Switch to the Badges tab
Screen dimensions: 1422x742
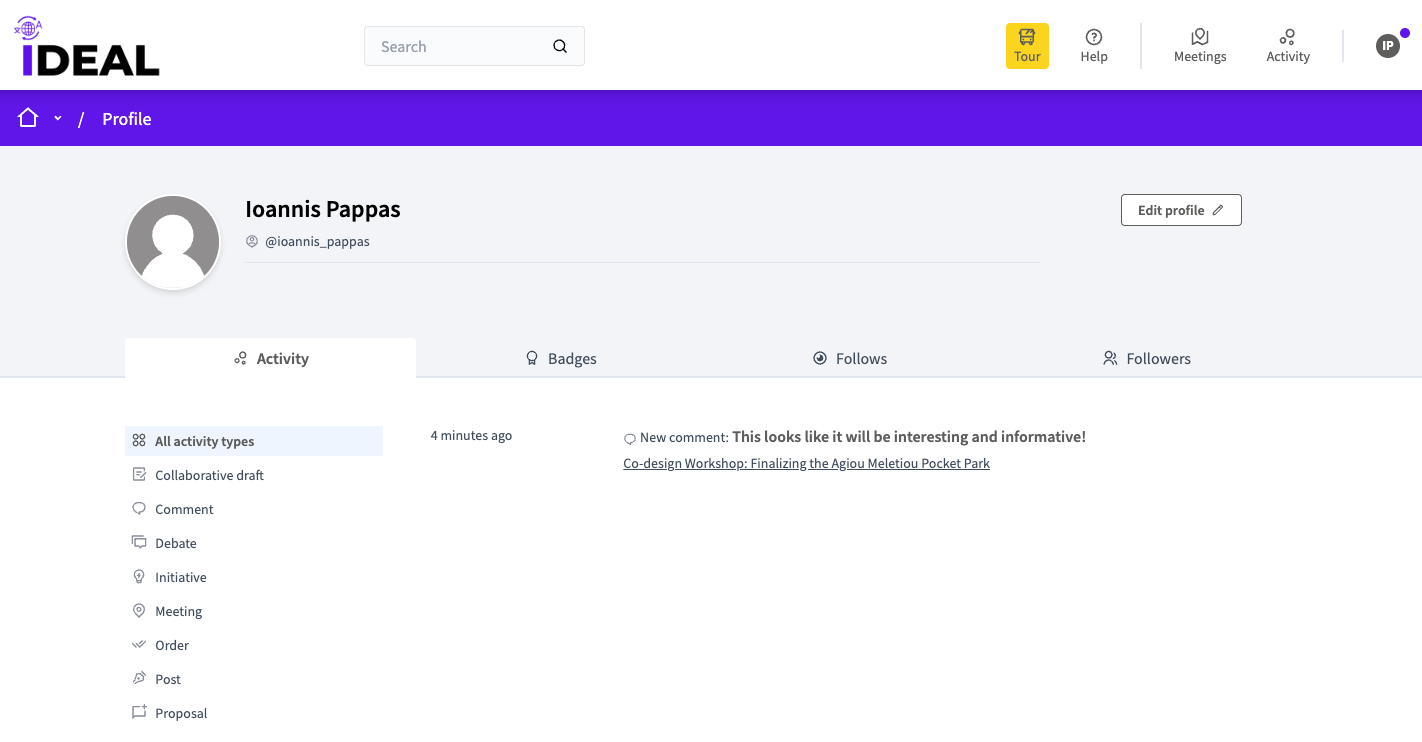[561, 359]
